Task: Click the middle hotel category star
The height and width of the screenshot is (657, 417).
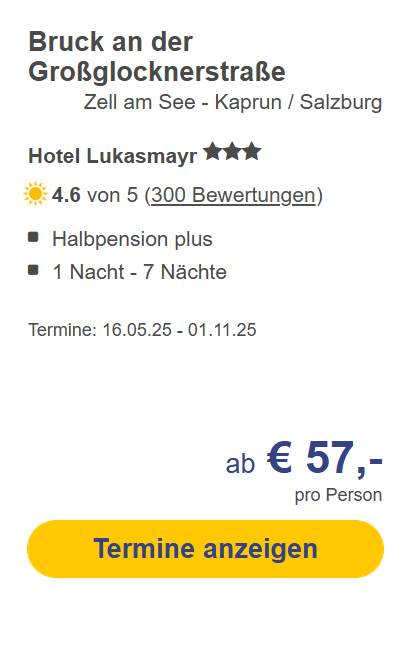Action: [x=233, y=151]
